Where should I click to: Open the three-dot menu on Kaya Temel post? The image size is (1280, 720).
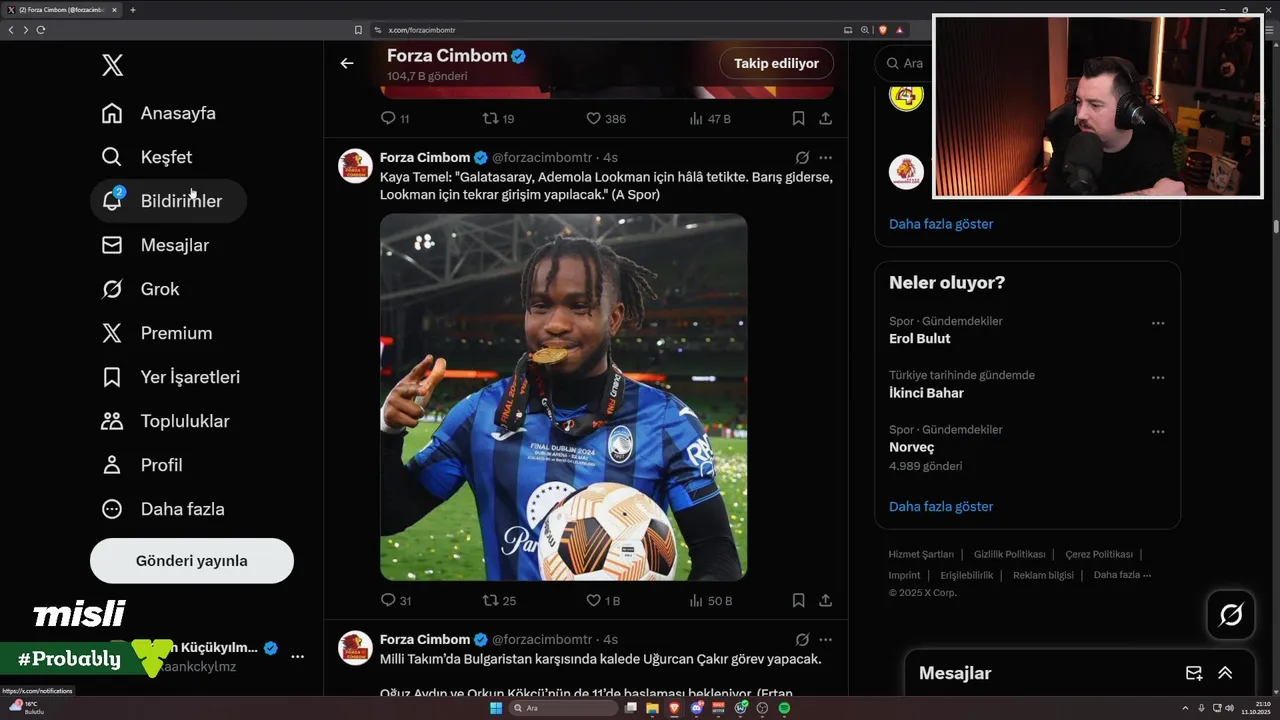825,158
